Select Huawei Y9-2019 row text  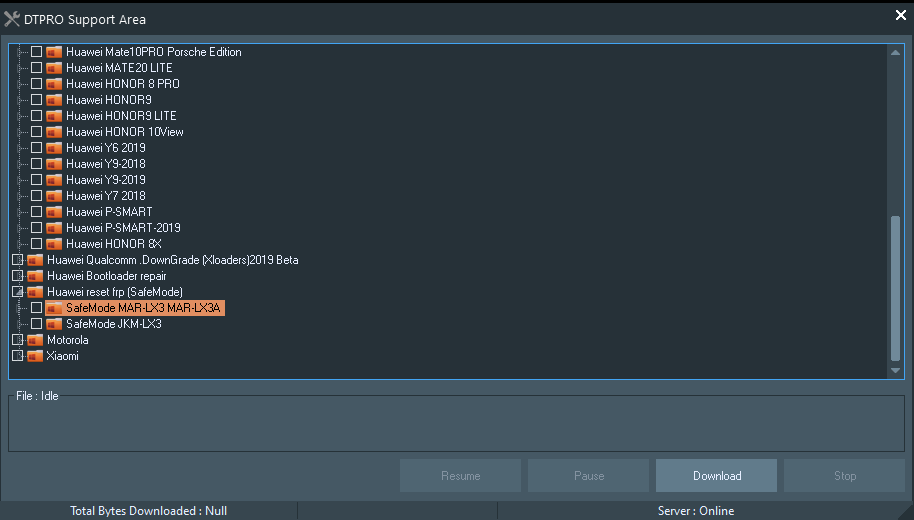(106, 180)
